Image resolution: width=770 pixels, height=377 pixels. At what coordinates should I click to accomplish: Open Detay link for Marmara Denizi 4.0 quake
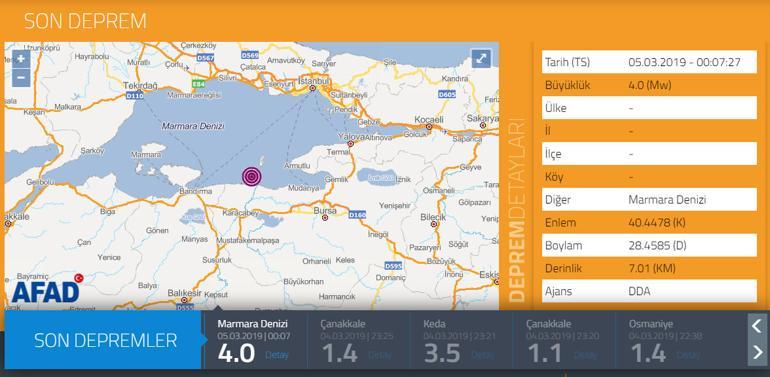click(277, 354)
